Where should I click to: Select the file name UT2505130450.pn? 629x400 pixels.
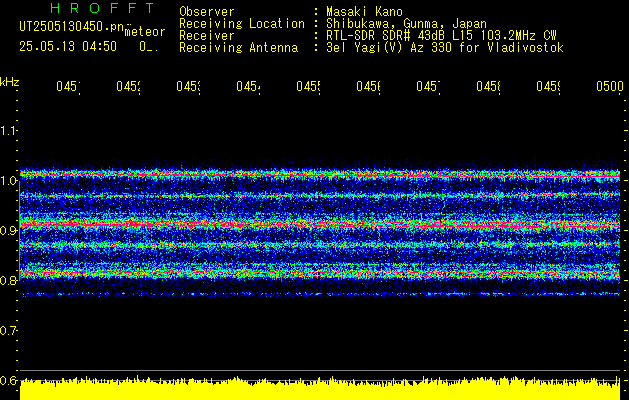click(x=72, y=26)
